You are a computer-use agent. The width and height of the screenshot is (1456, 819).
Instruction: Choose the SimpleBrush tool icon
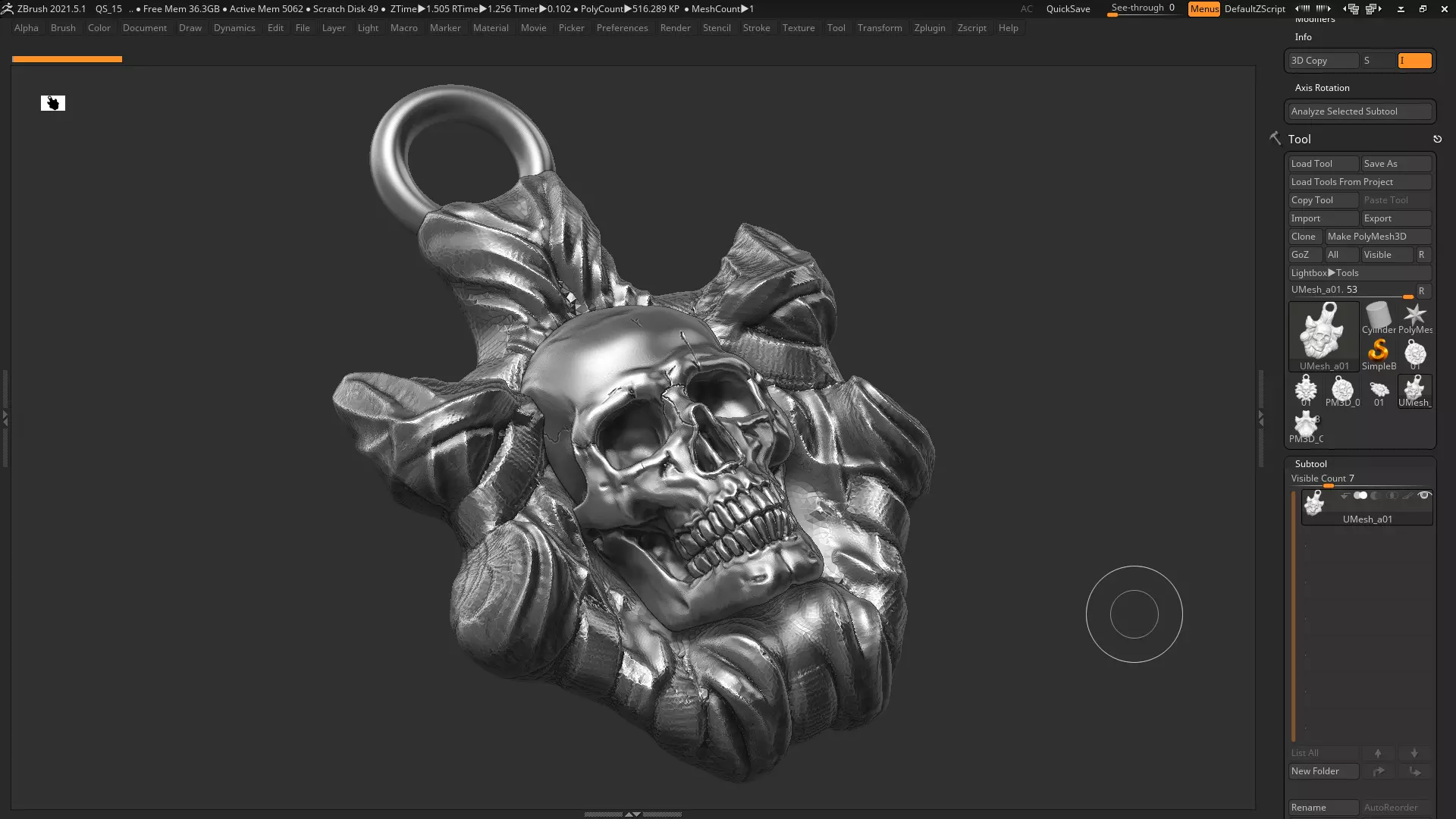coord(1379,354)
